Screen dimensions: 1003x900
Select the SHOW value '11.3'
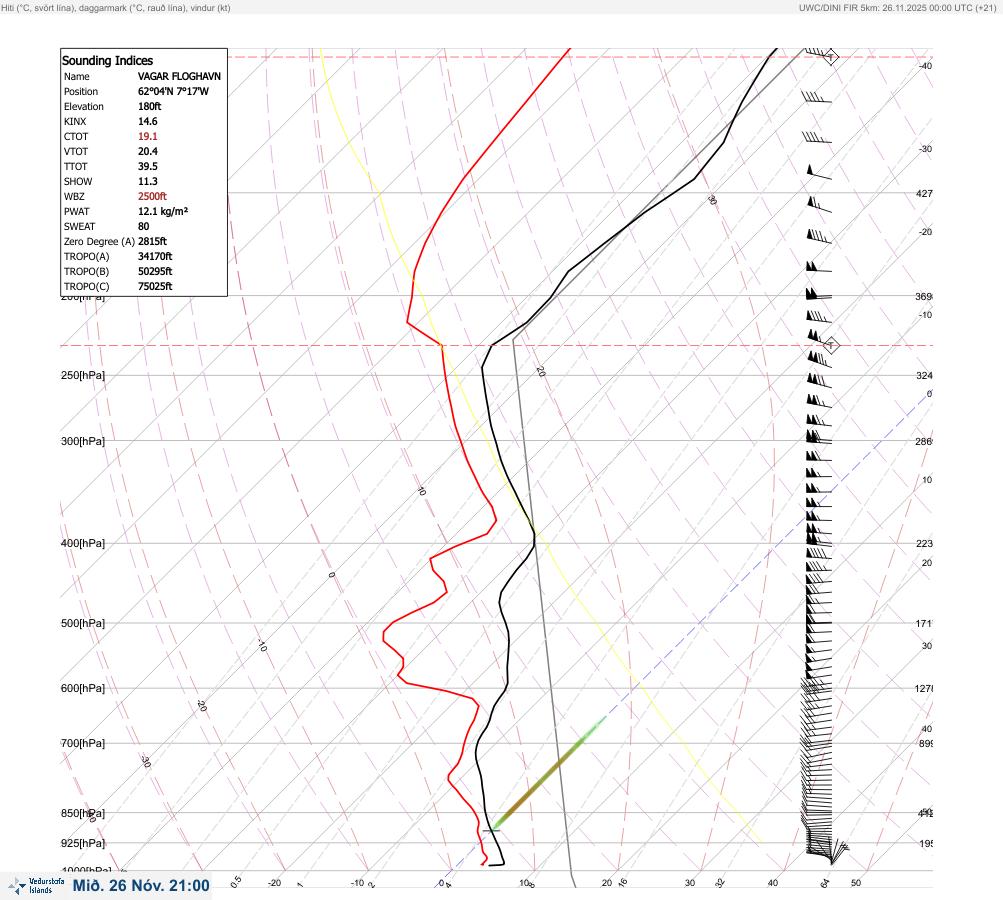coord(148,182)
